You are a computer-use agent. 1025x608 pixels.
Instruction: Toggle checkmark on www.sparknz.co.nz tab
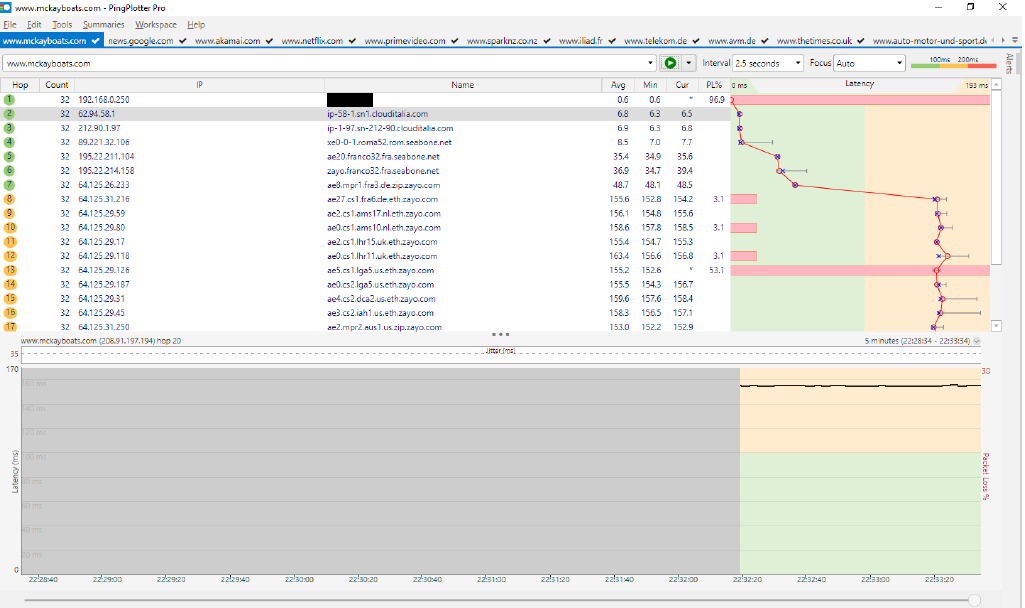(546, 41)
